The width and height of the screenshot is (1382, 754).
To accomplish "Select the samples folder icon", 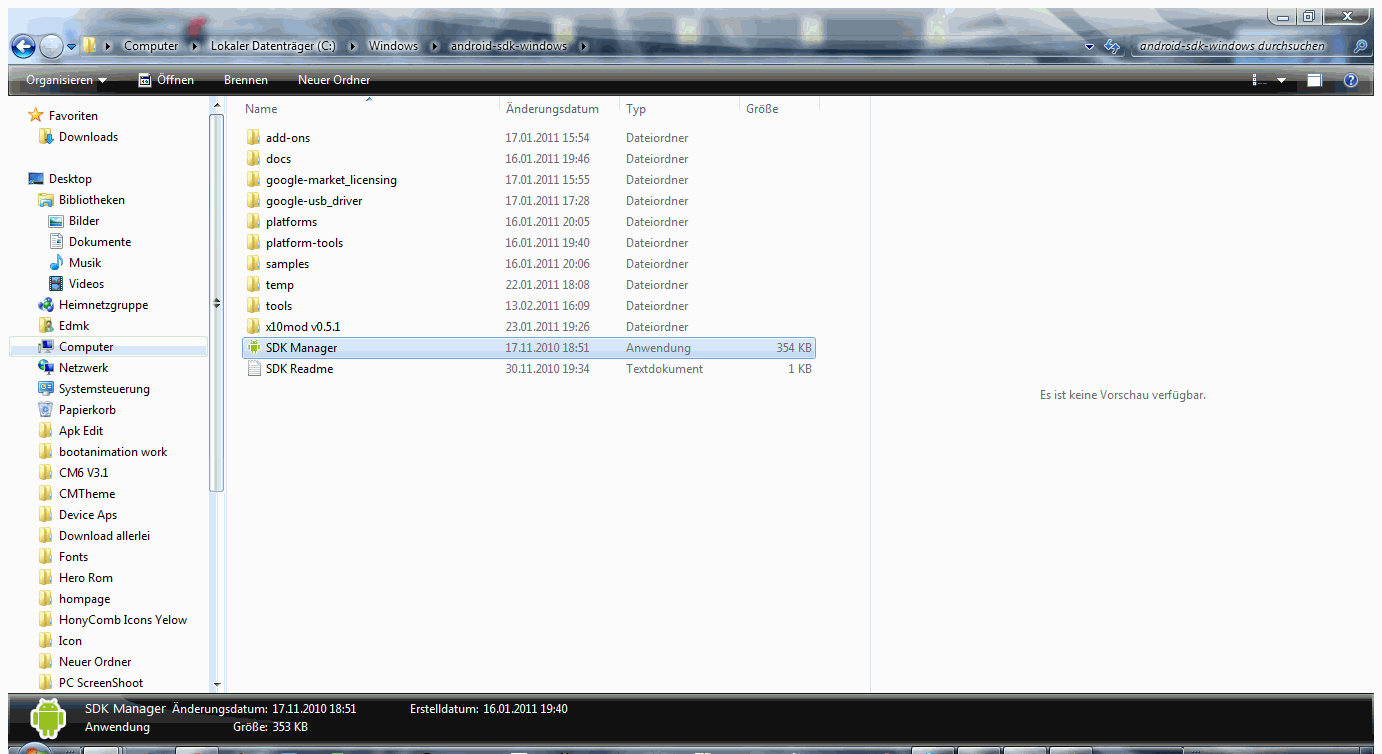I will pos(253,264).
